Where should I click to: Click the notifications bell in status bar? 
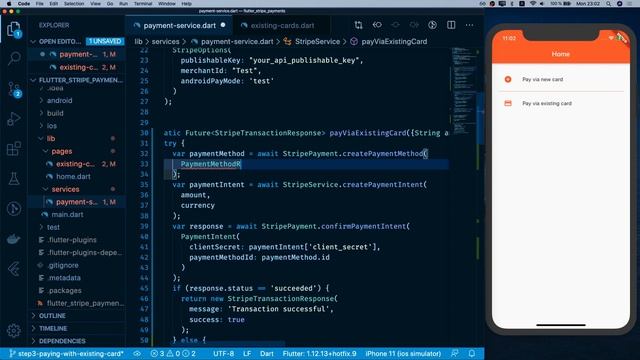tap(471, 353)
